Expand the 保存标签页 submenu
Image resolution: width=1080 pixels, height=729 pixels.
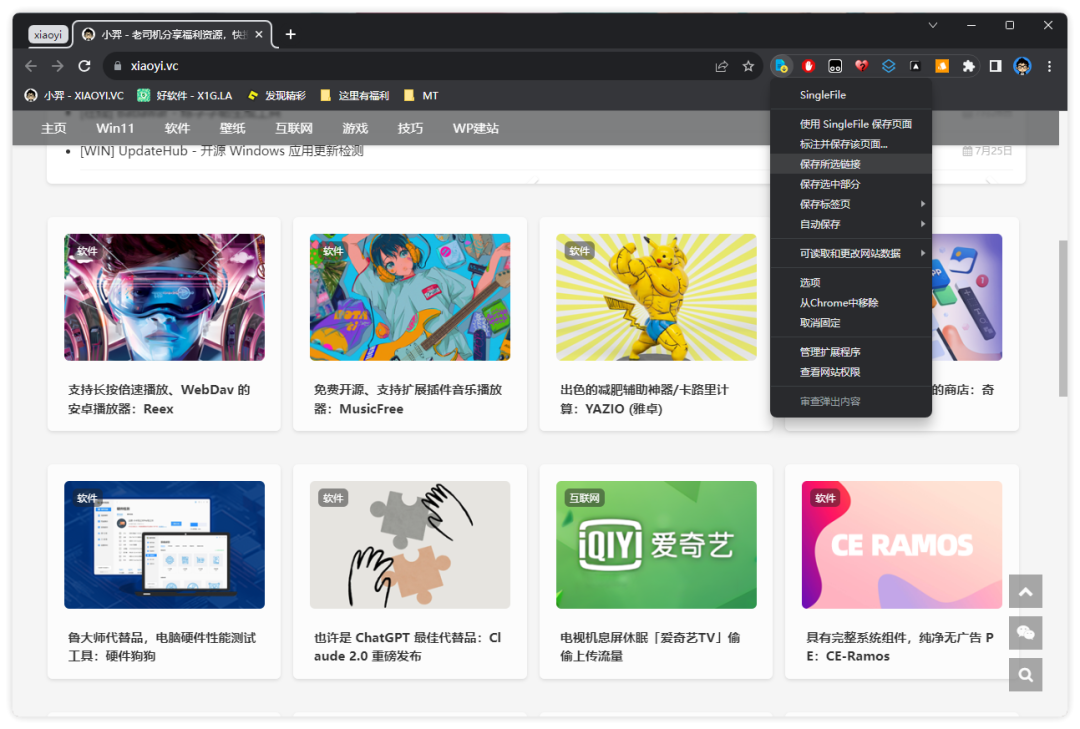[x=851, y=204]
